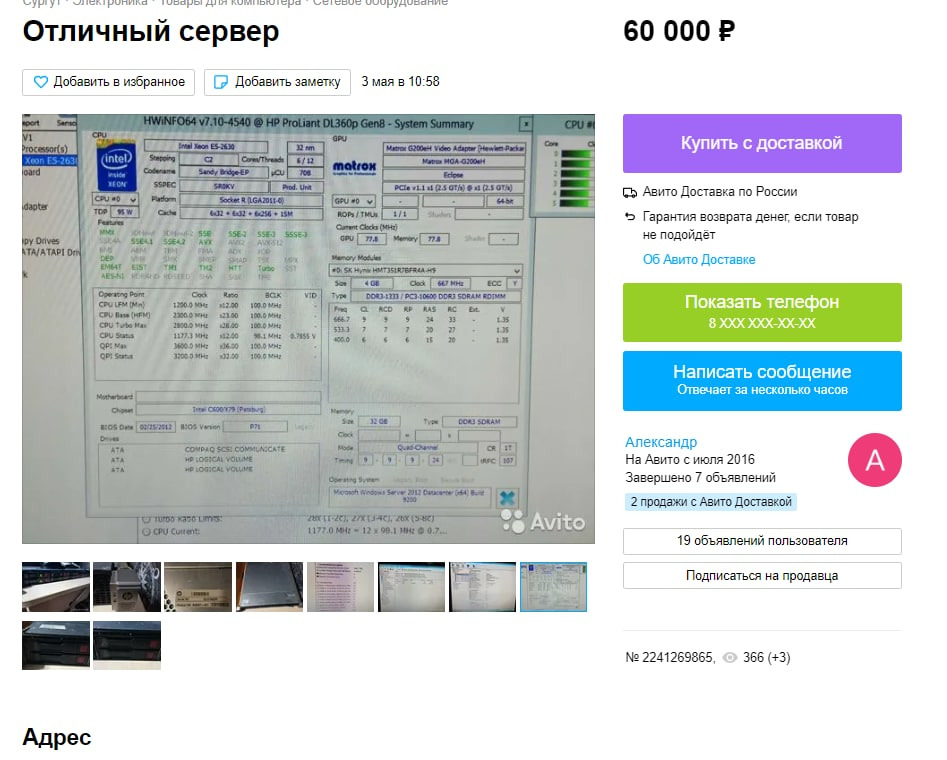Viewport: 947px width, 760px height.
Task: Click the delivery truck icon near Авито Доставка
Action: [x=630, y=193]
